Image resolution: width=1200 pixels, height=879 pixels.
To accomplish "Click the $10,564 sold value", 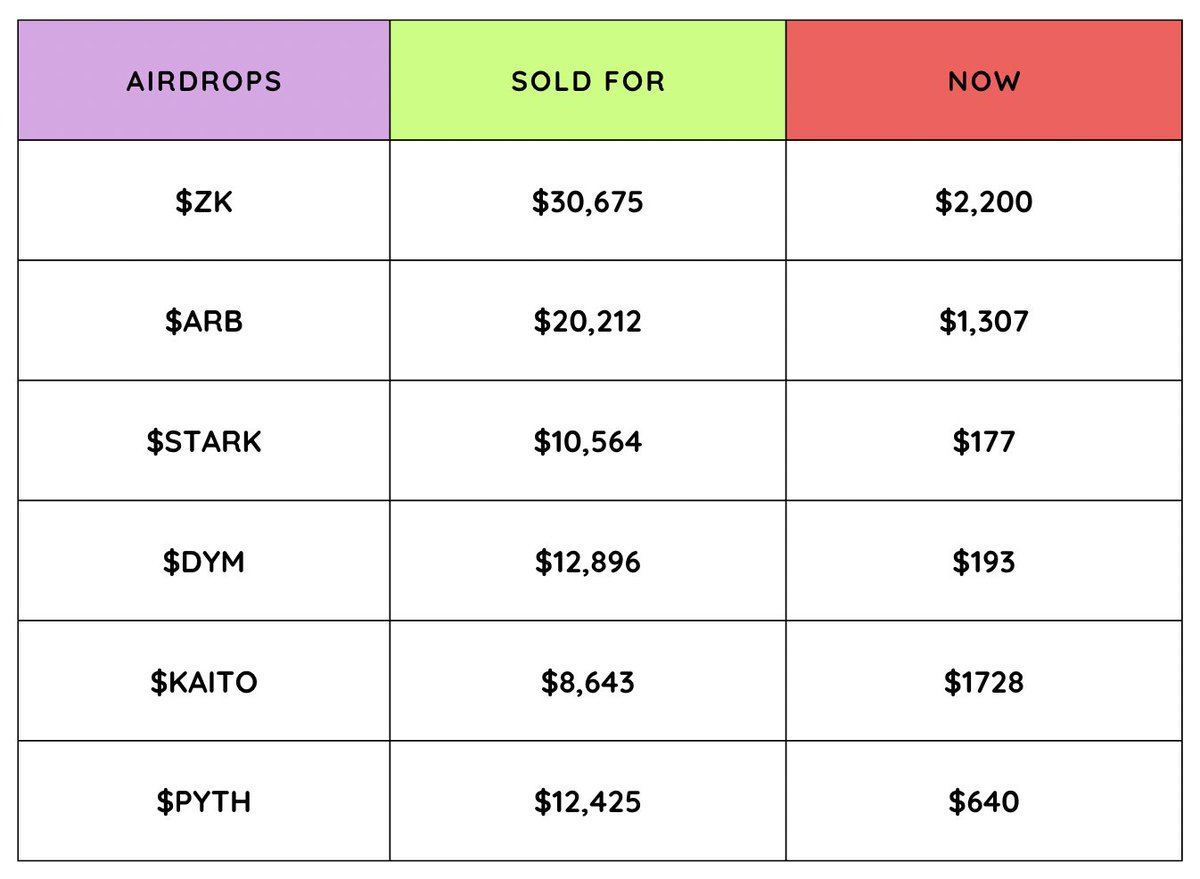I will point(588,442).
